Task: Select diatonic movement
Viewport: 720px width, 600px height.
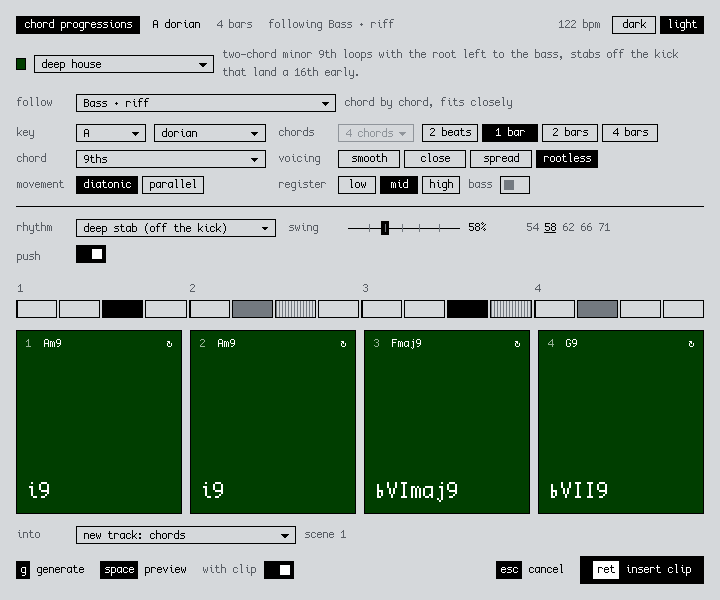Action: [x=107, y=185]
